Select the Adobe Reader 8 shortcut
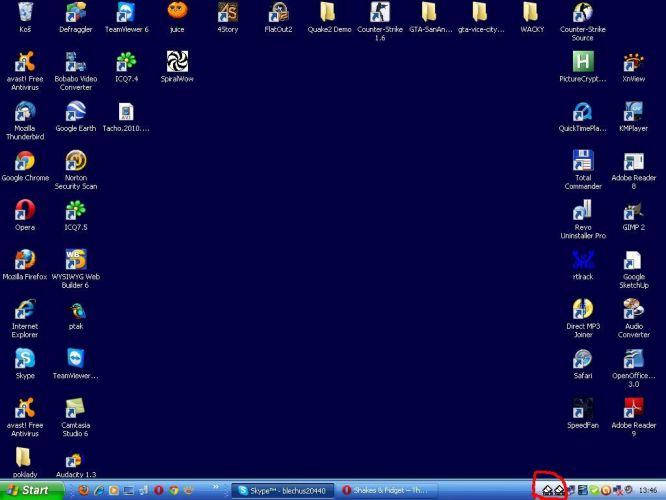The height and width of the screenshot is (500, 666). tap(633, 170)
